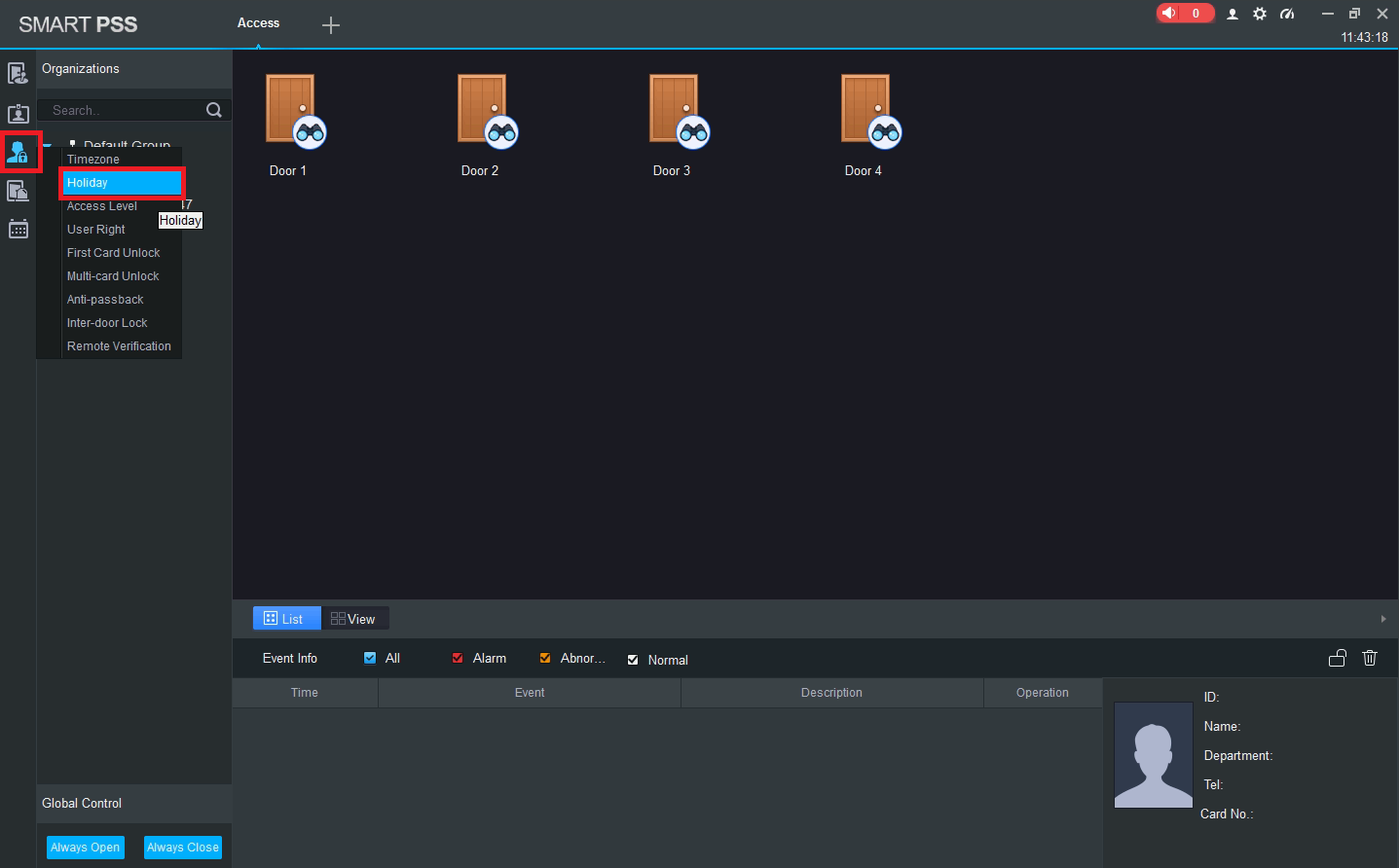Uncheck the All event filter checkbox
The image size is (1399, 868).
[370, 659]
